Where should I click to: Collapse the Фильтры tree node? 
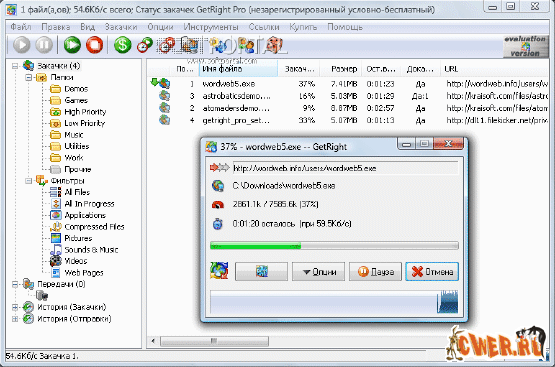click(29, 181)
